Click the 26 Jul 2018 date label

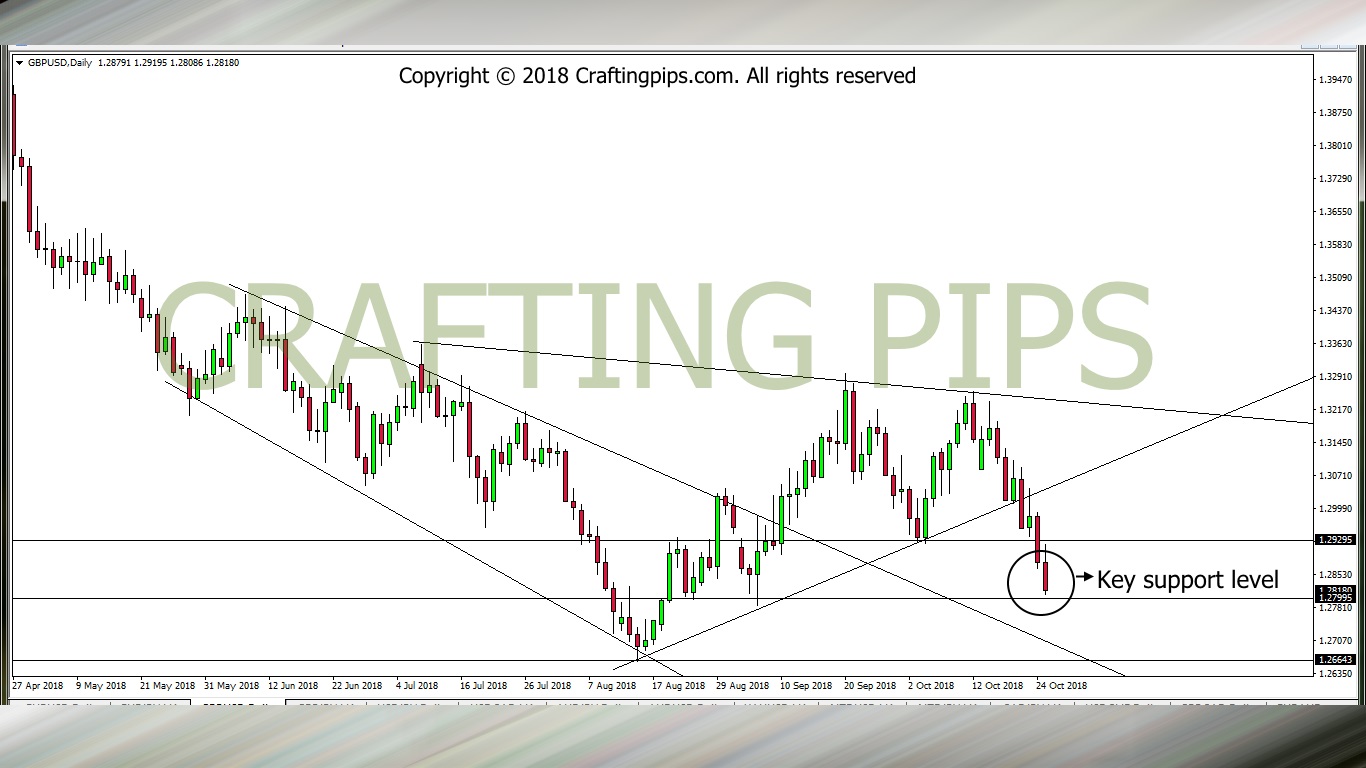546,686
